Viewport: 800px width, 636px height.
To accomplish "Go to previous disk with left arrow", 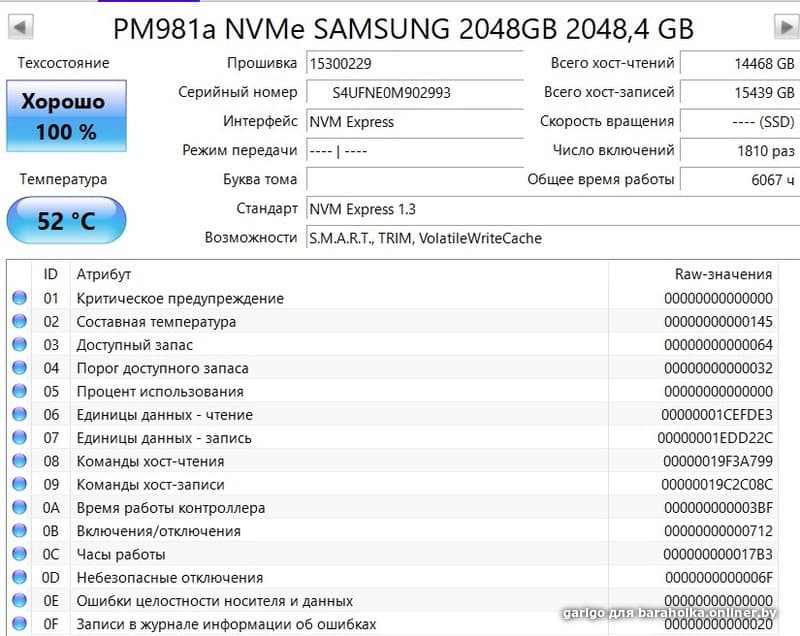I will click(x=21, y=27).
